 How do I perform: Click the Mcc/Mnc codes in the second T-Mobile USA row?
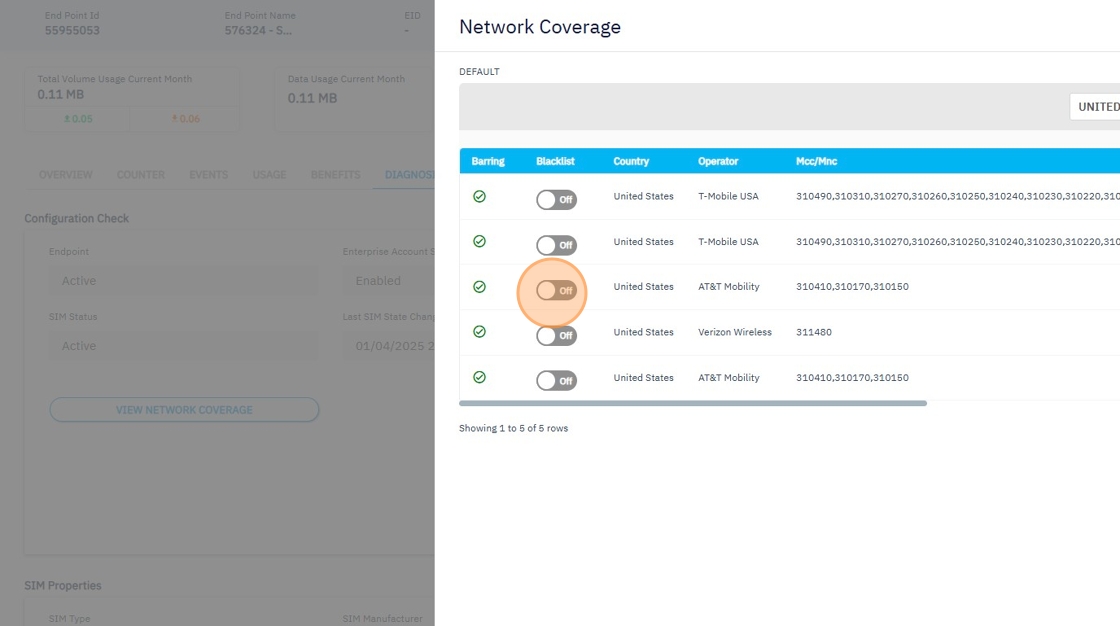(x=958, y=242)
